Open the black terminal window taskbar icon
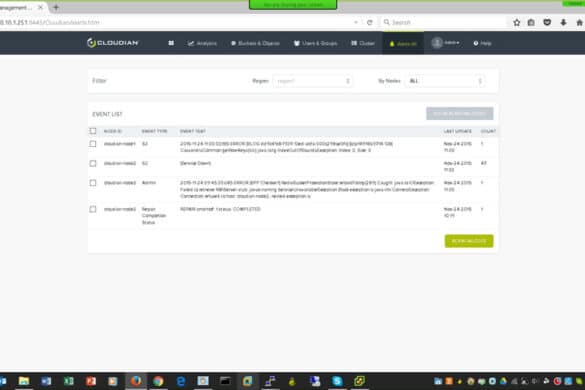The height and width of the screenshot is (390, 585). pos(225,381)
